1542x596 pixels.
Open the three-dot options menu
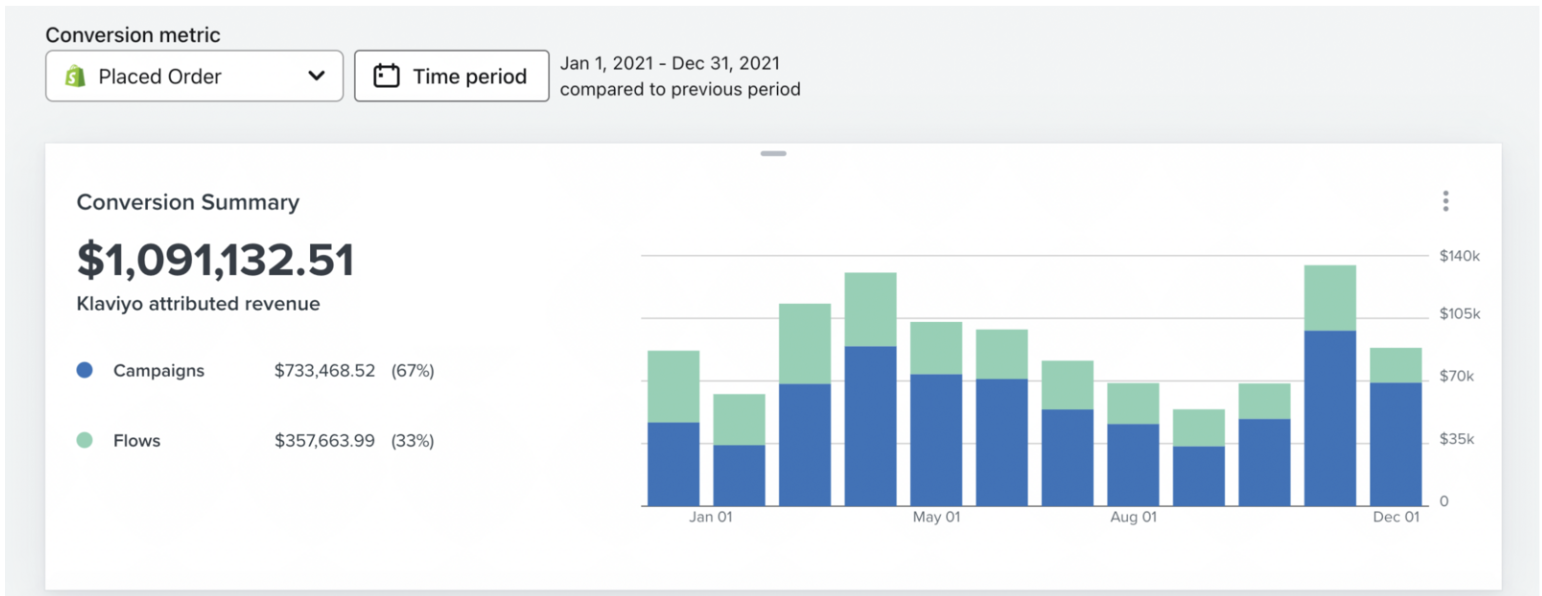[1444, 201]
